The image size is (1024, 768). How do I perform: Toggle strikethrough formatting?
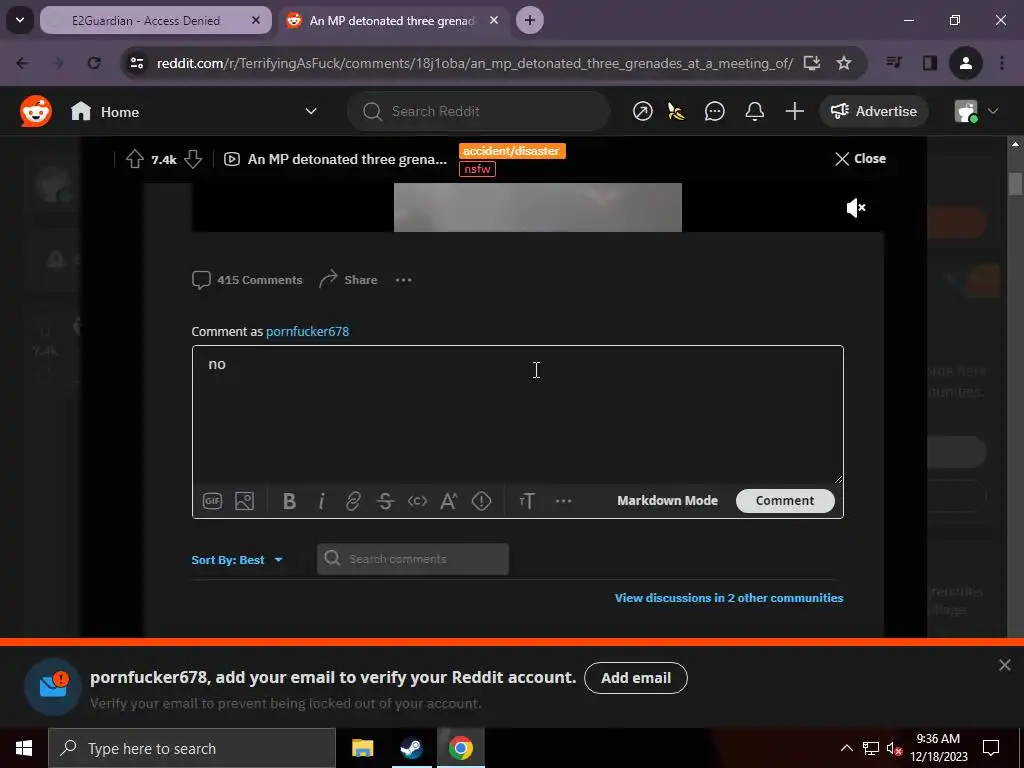pyautogui.click(x=385, y=501)
